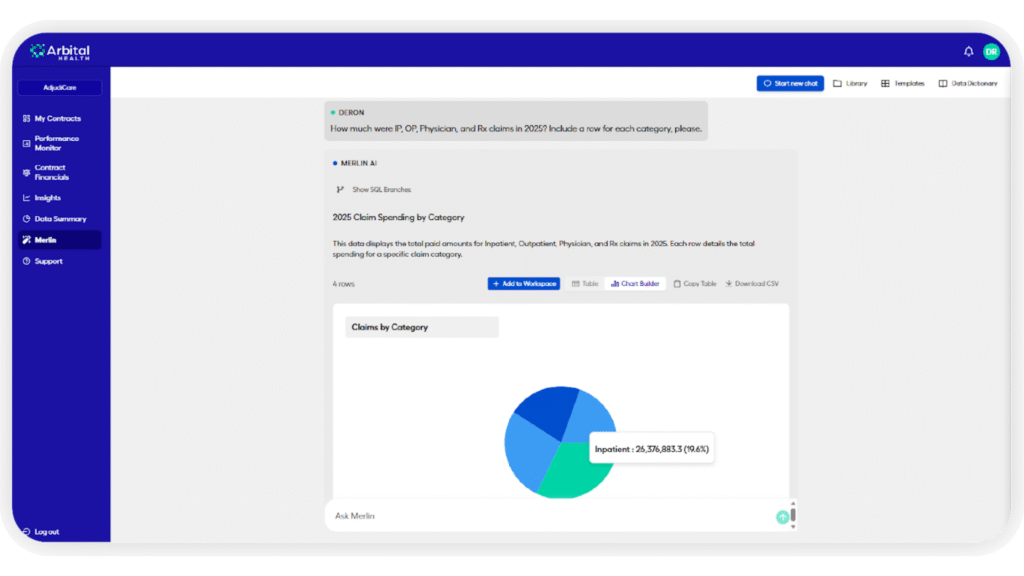This screenshot has height=576, width=1024.
Task: Open the Library folder
Action: (850, 83)
